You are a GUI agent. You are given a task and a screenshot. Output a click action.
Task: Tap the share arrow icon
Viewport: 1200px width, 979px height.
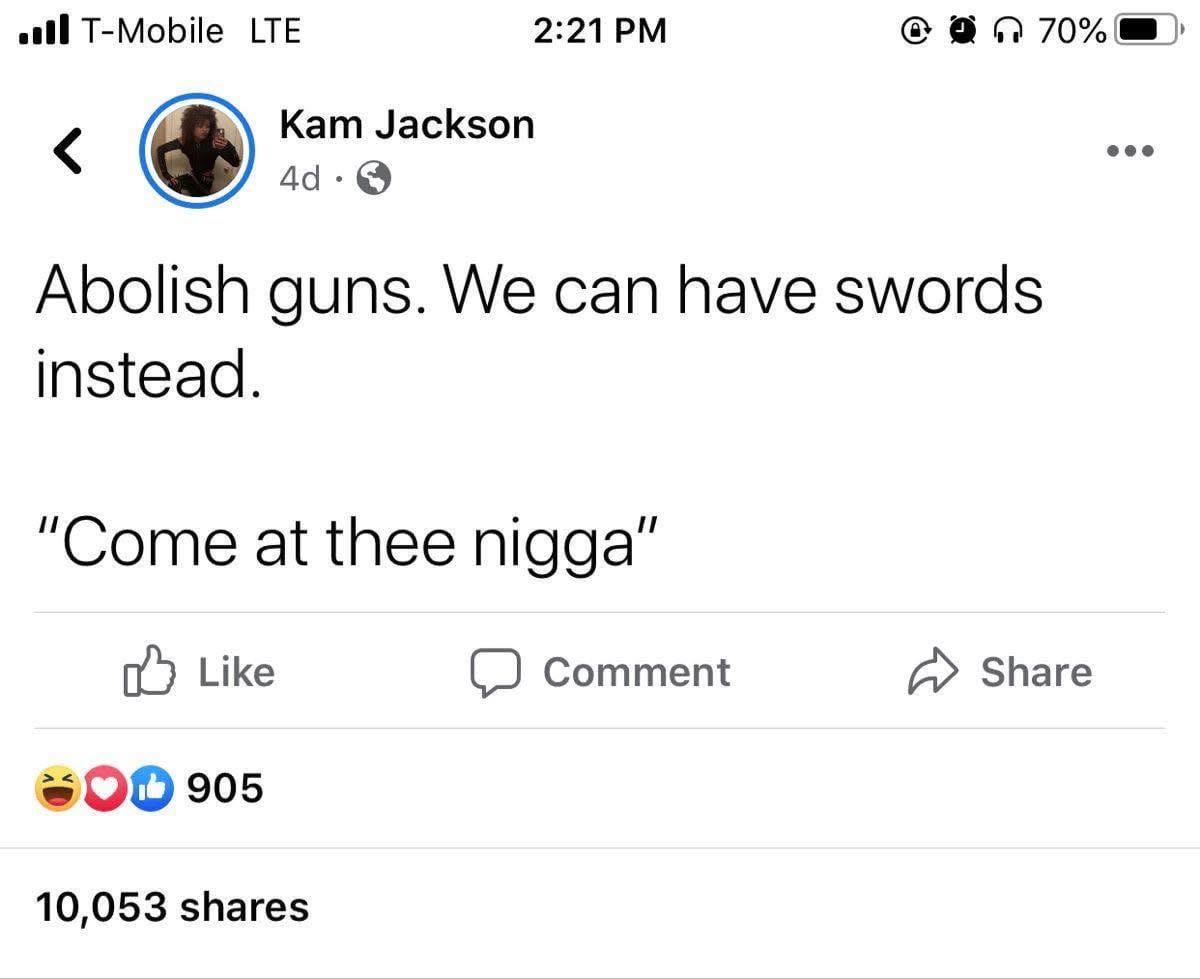tap(932, 673)
